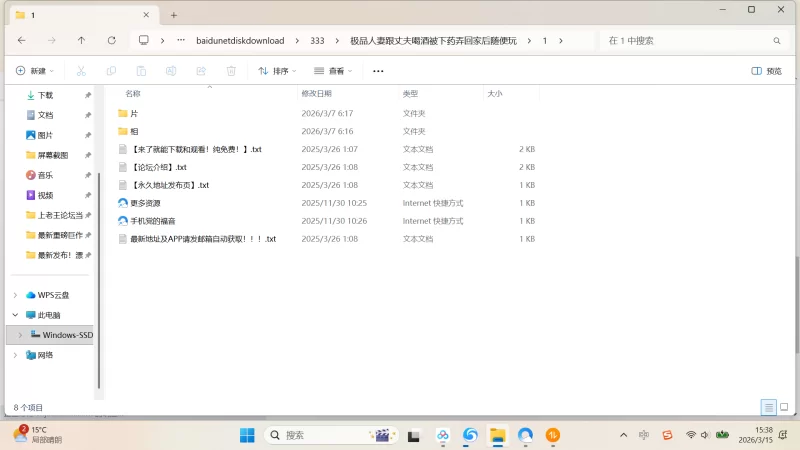The height and width of the screenshot is (450, 800).
Task: Click the 333 breadcrumb in address bar
Action: (317, 41)
